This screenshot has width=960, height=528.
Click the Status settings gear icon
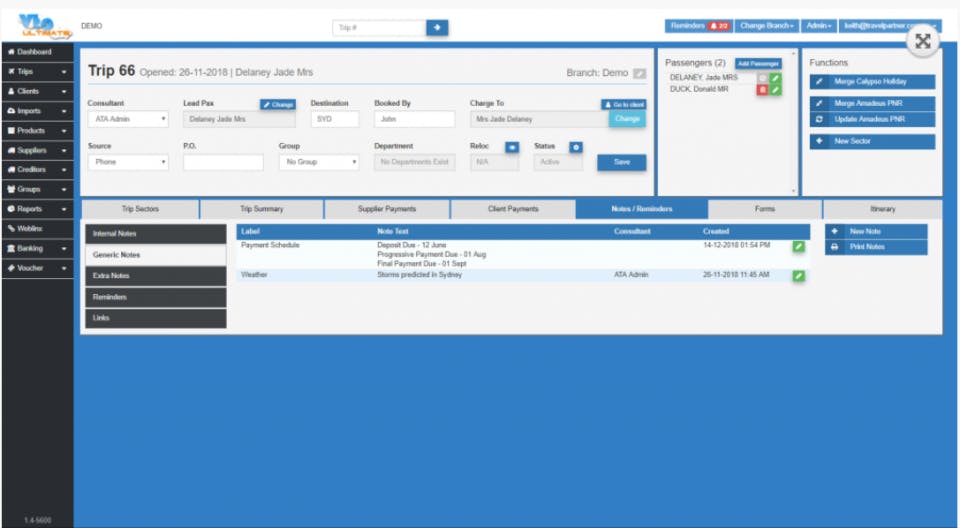pos(576,147)
